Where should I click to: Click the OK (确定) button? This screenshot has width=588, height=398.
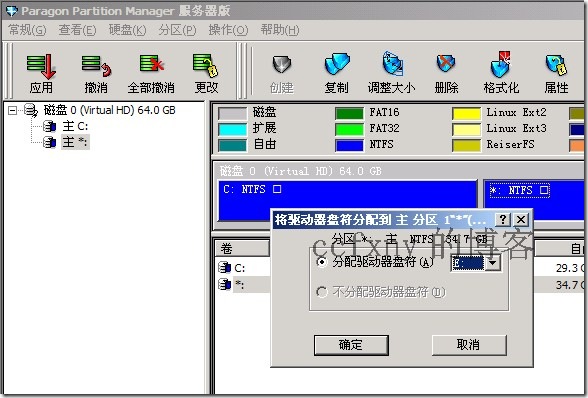(351, 345)
